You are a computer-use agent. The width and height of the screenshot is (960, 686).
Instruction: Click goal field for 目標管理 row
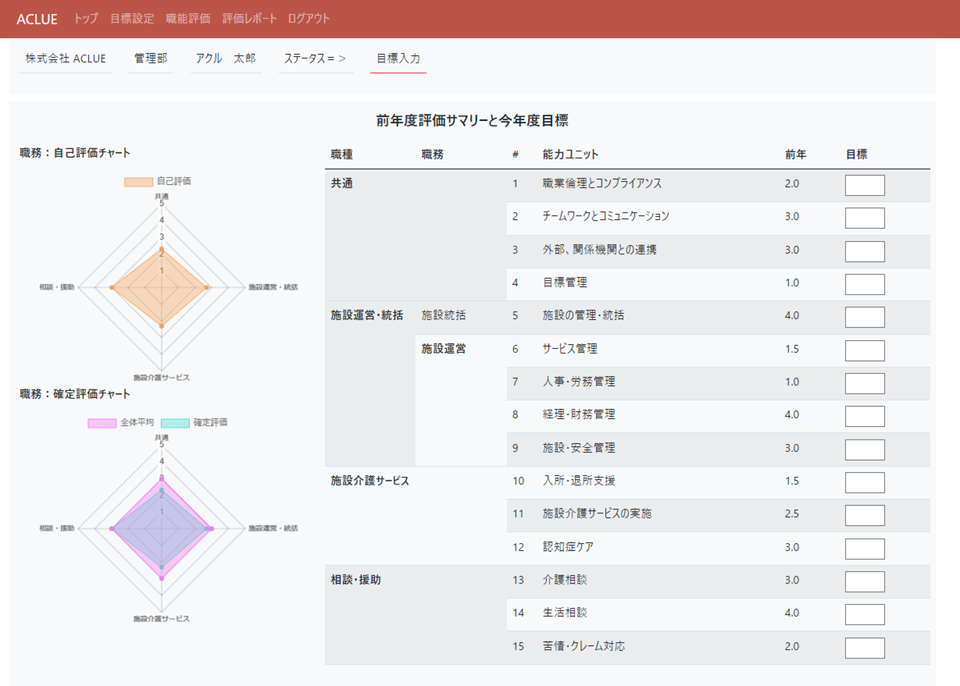[864, 284]
